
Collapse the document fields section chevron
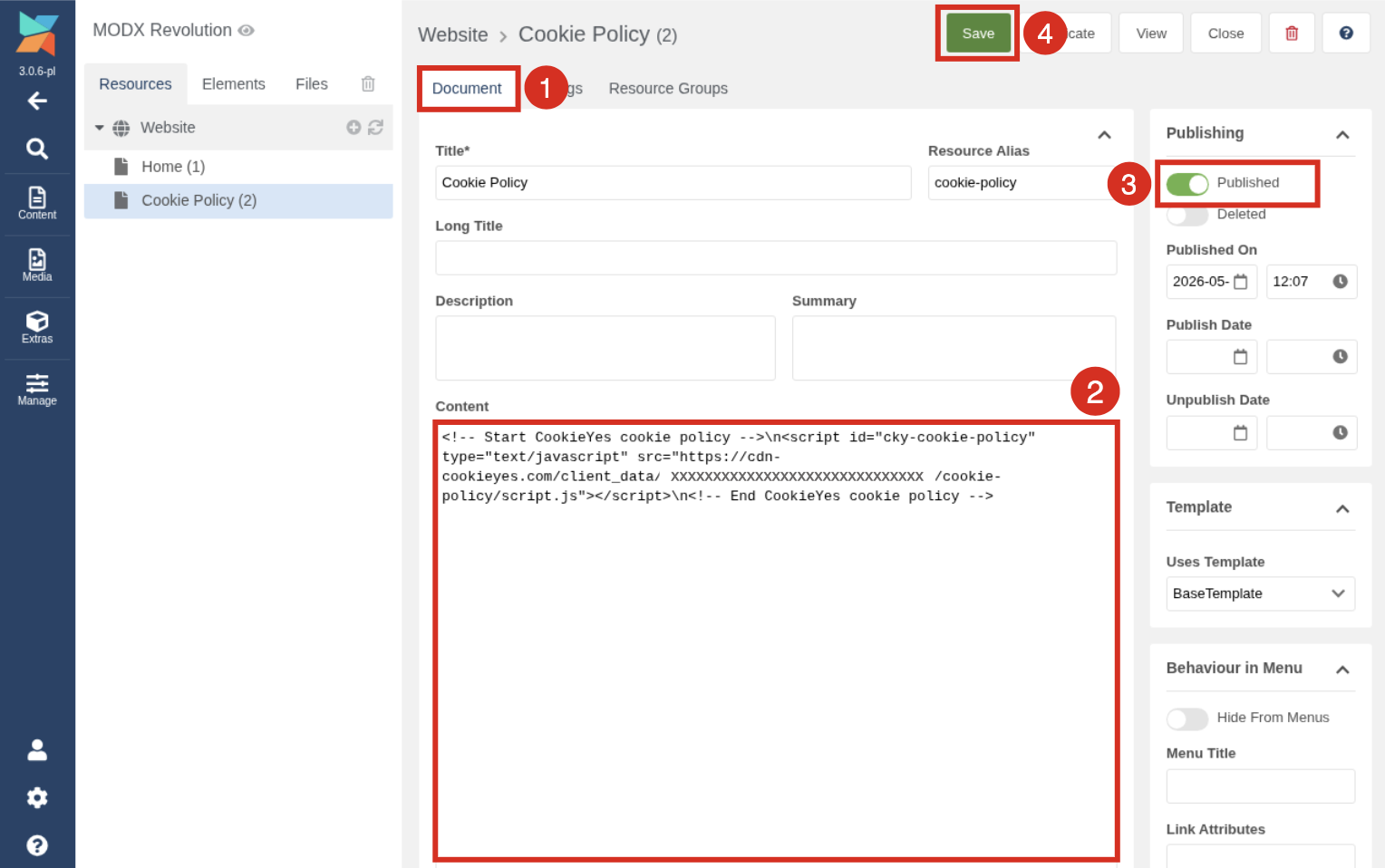point(1104,135)
